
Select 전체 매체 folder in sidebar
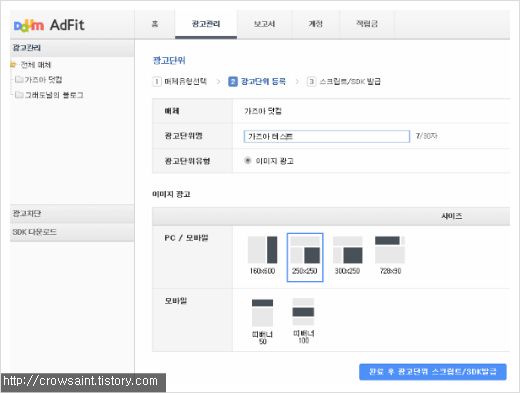tap(36, 65)
